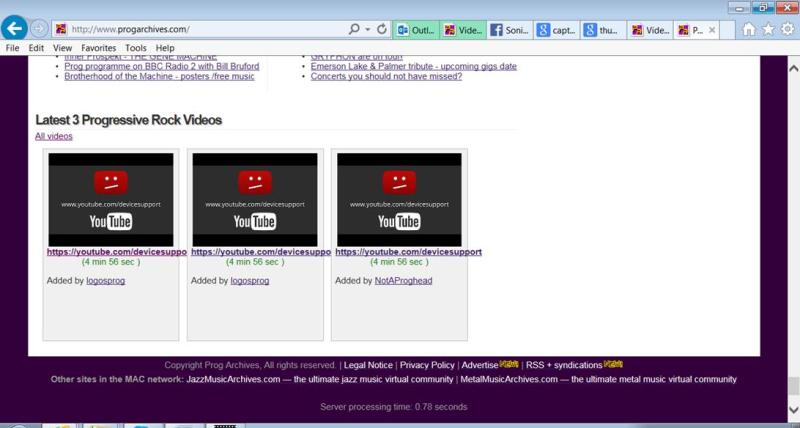
Task: Switch to the Outlook tab
Action: tap(415, 30)
